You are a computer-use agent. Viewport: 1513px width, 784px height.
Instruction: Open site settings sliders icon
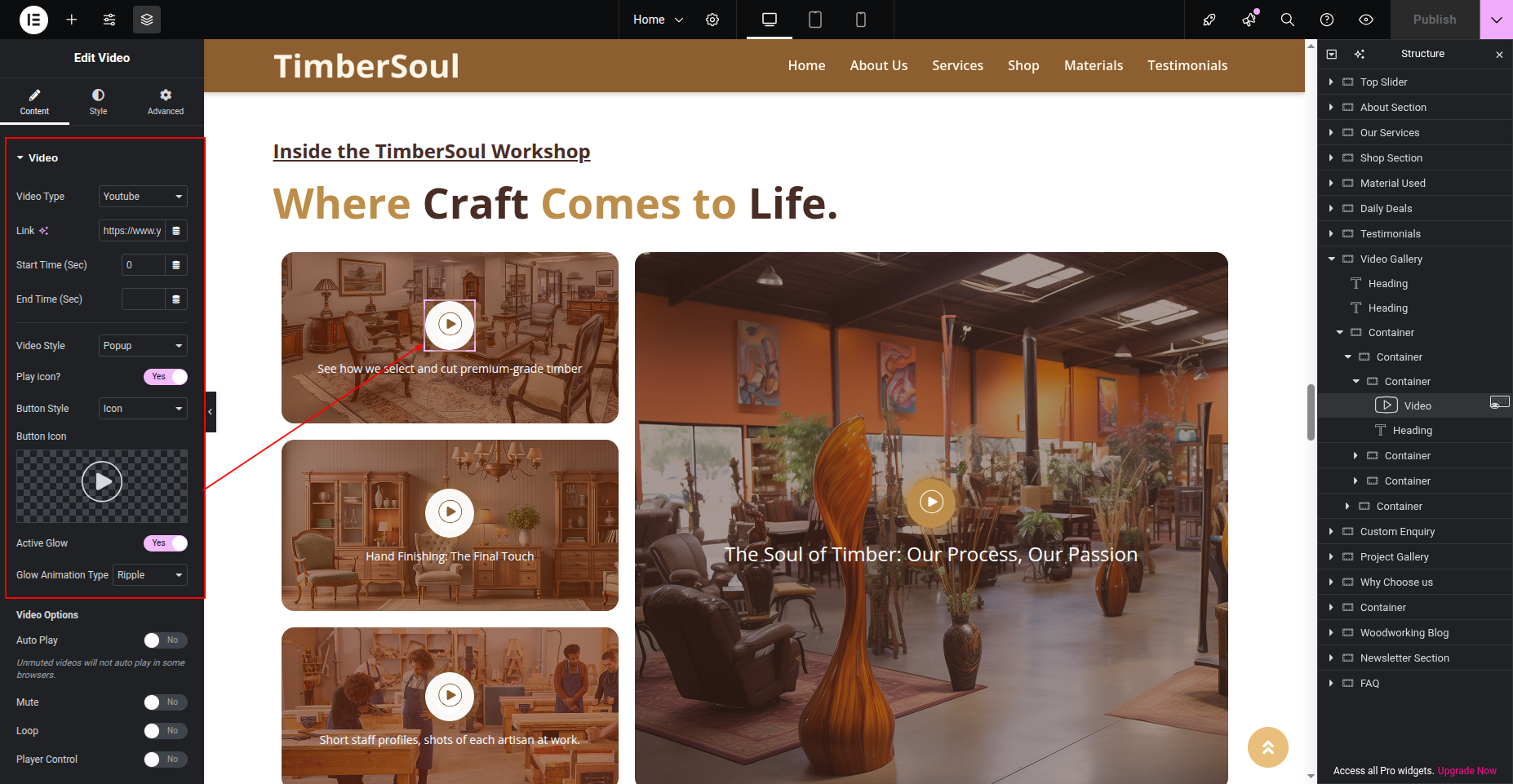click(x=109, y=20)
